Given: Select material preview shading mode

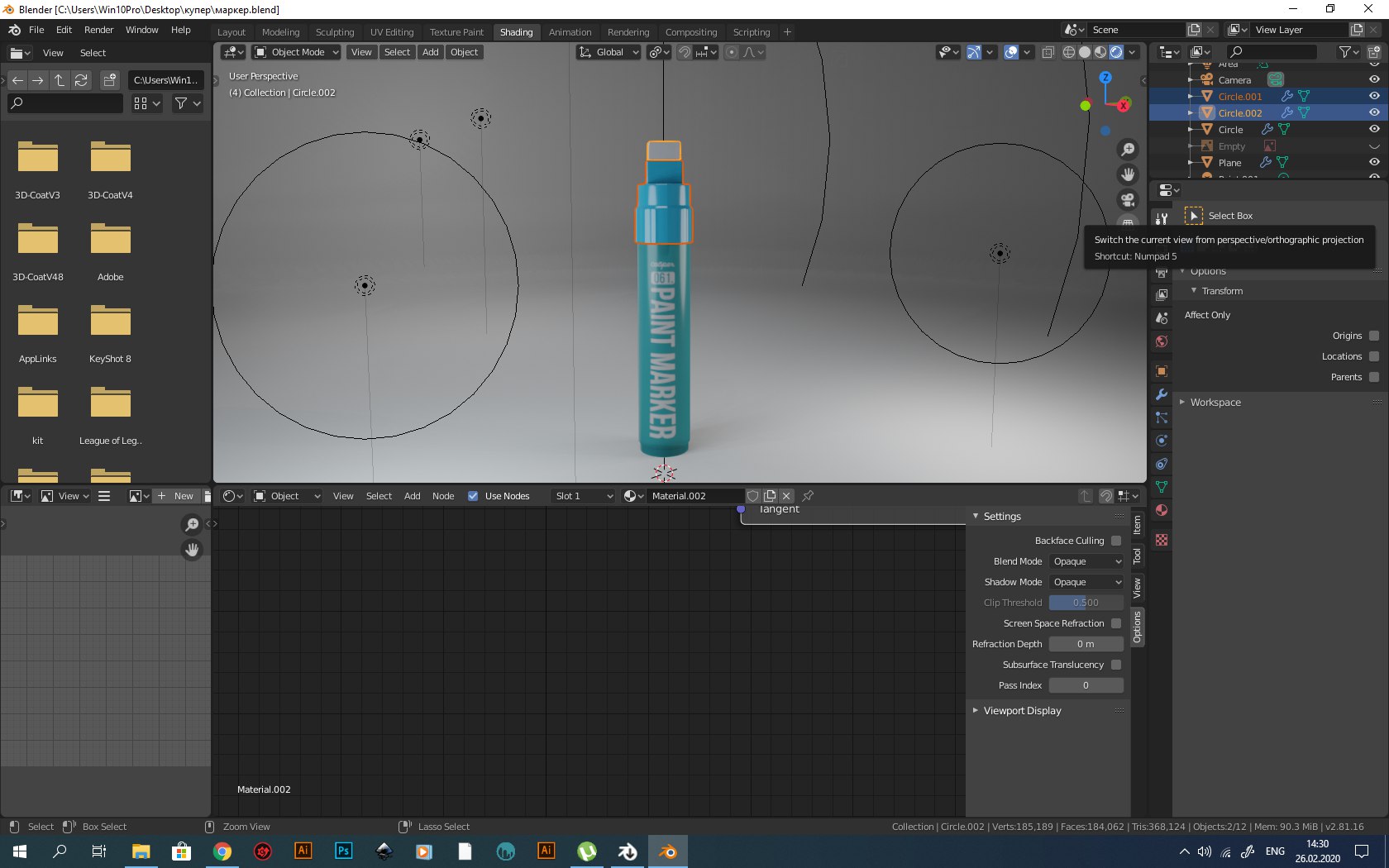Looking at the screenshot, I should point(1100,52).
